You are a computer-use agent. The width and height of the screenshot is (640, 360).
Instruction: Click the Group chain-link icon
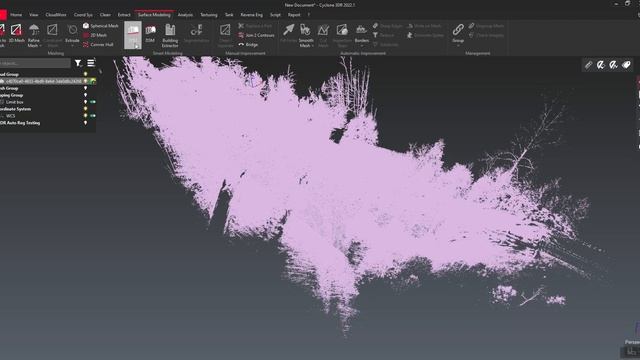pos(458,29)
